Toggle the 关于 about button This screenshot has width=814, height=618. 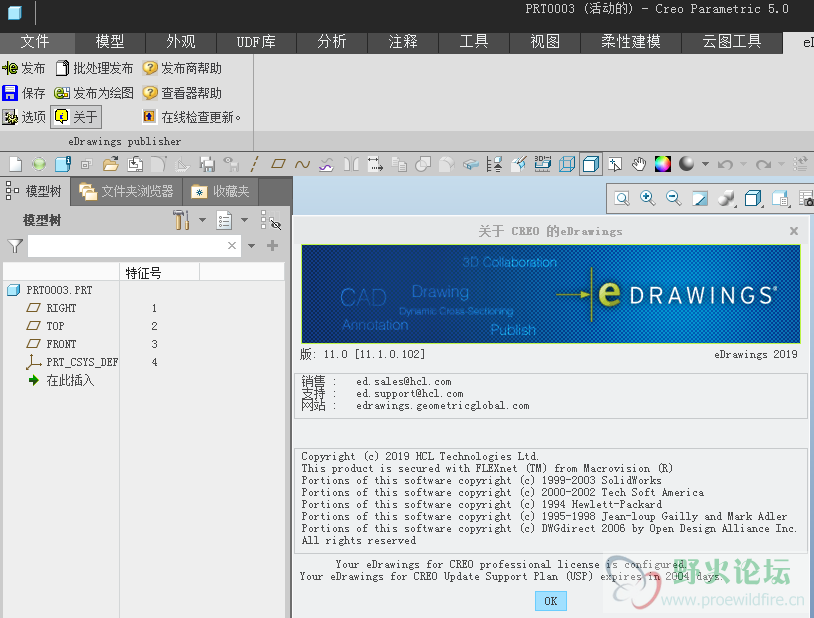point(76,117)
